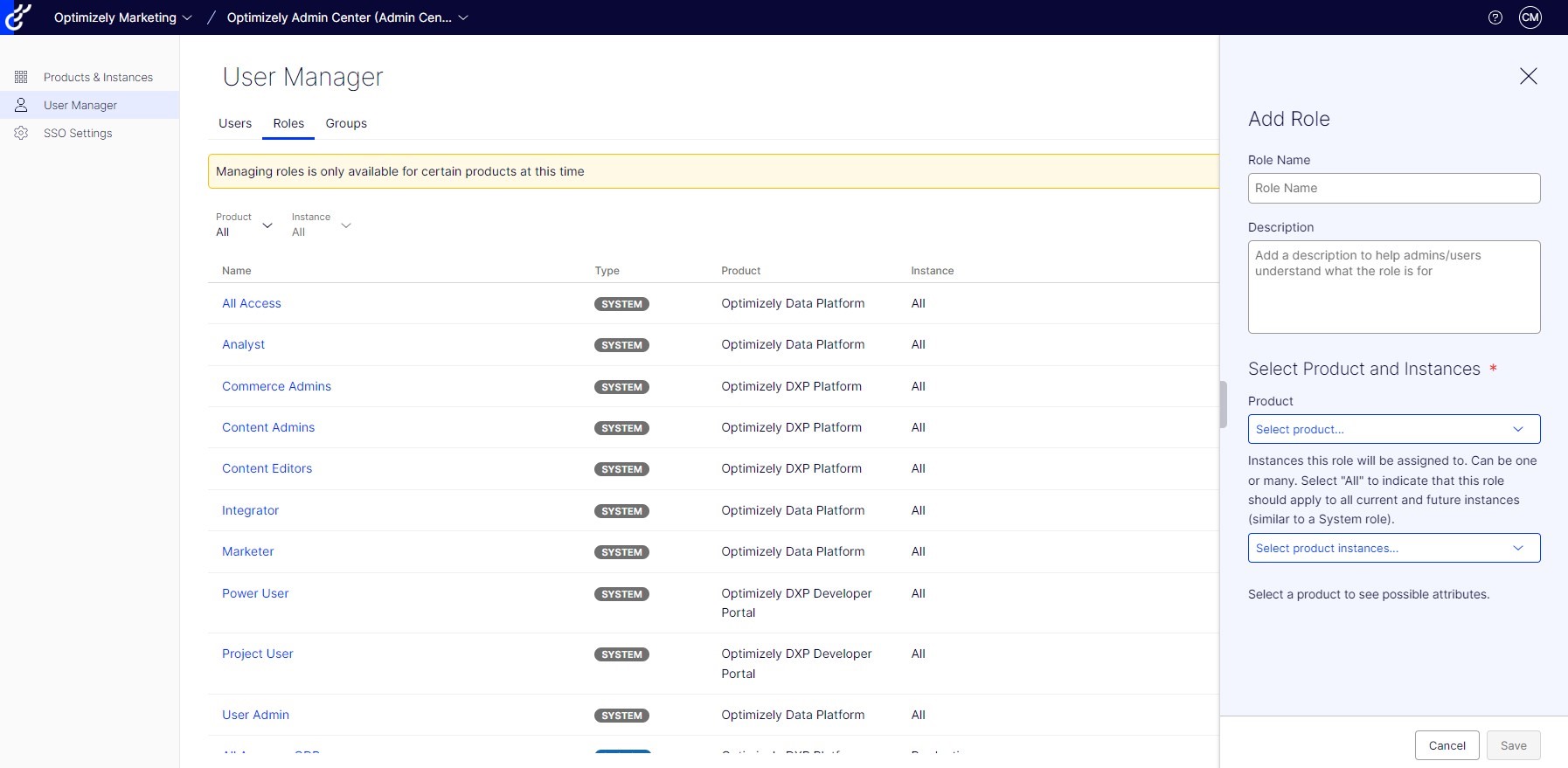
Task: Open the Analyst role
Action: [x=243, y=344]
